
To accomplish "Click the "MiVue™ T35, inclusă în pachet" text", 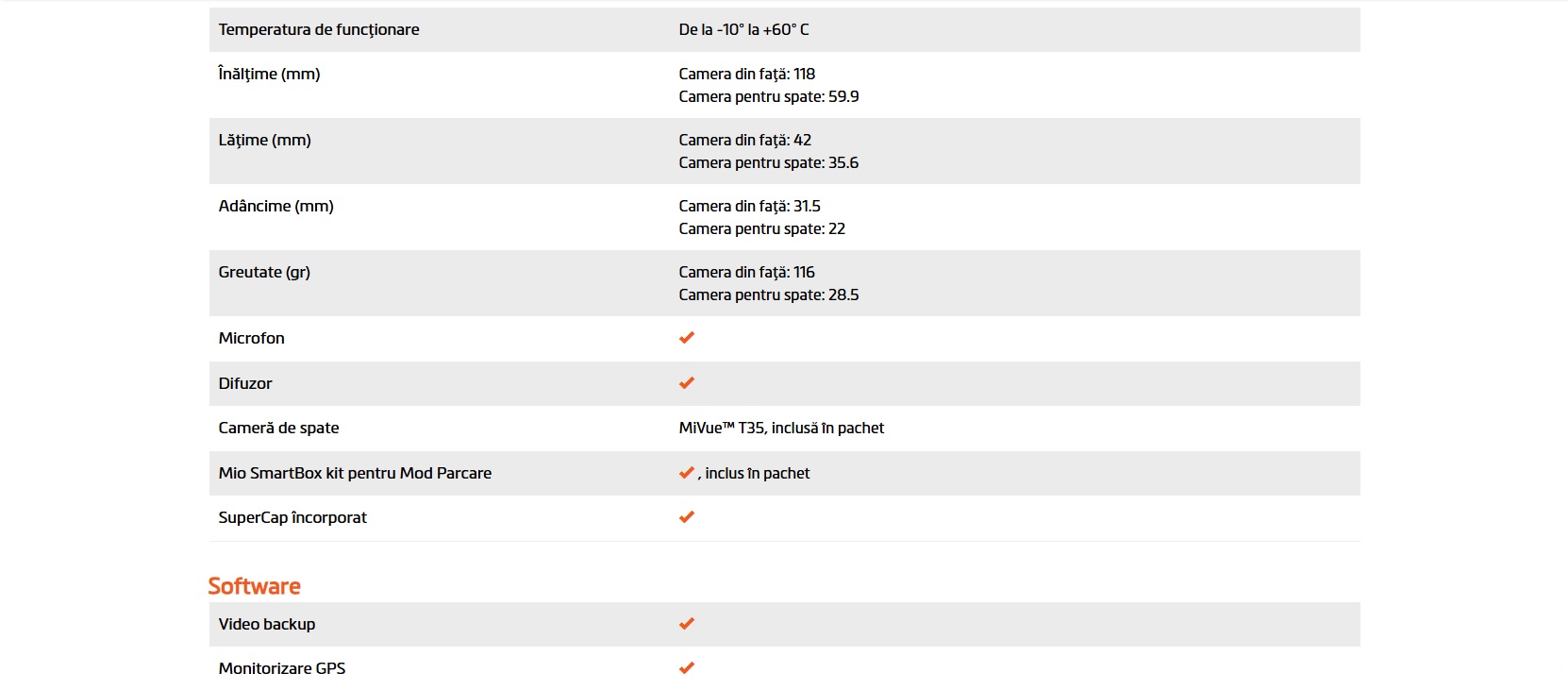I will click(781, 428).
